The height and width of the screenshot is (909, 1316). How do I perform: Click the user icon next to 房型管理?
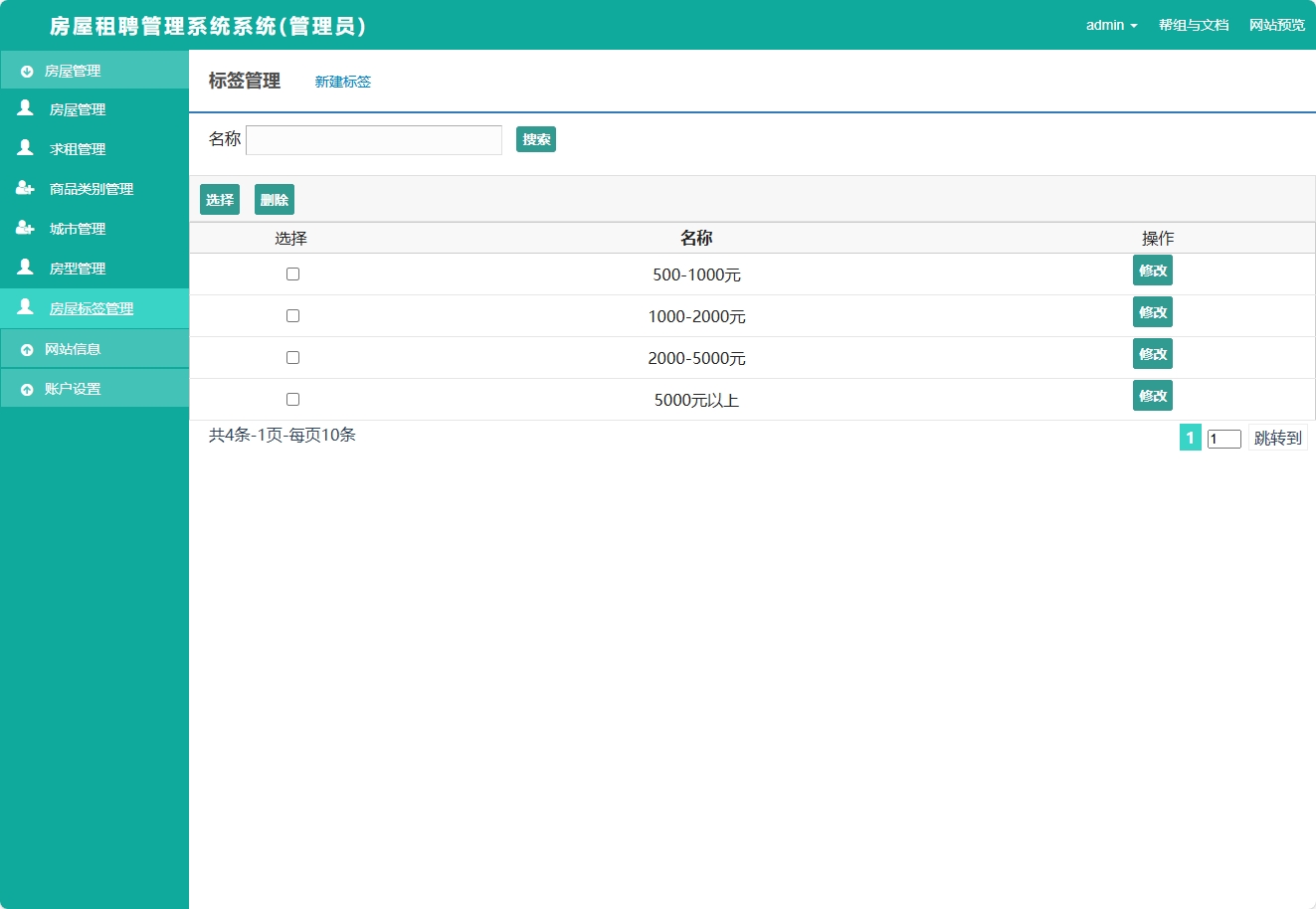26,268
